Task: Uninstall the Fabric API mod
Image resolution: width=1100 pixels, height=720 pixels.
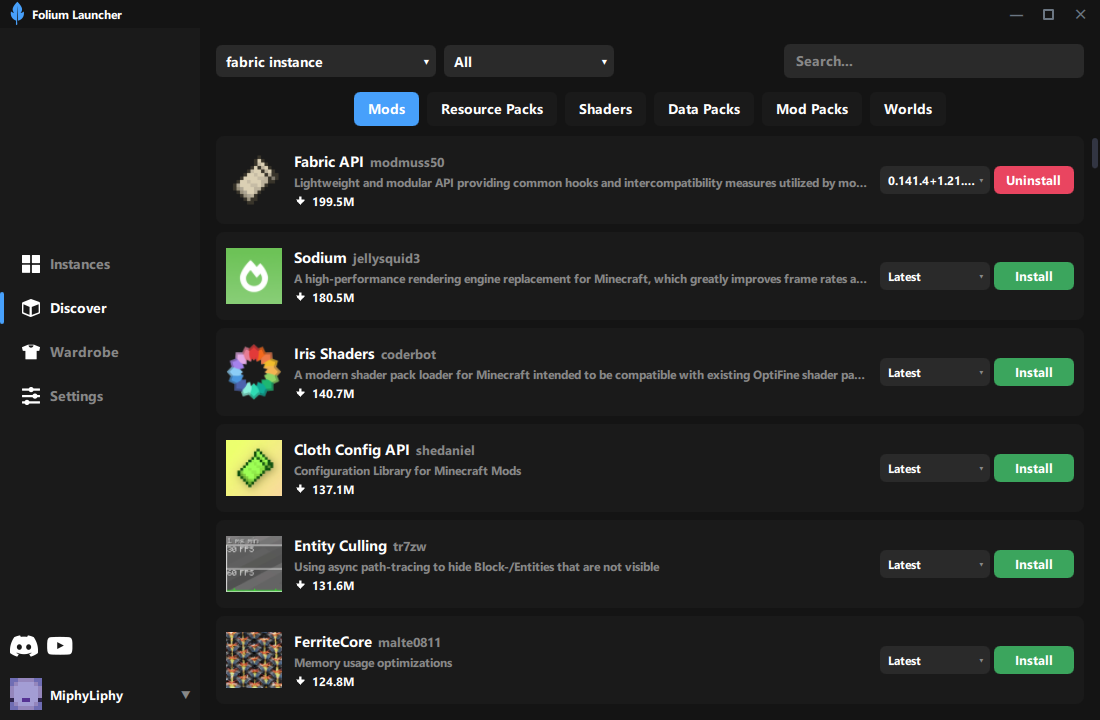Action: click(1033, 180)
